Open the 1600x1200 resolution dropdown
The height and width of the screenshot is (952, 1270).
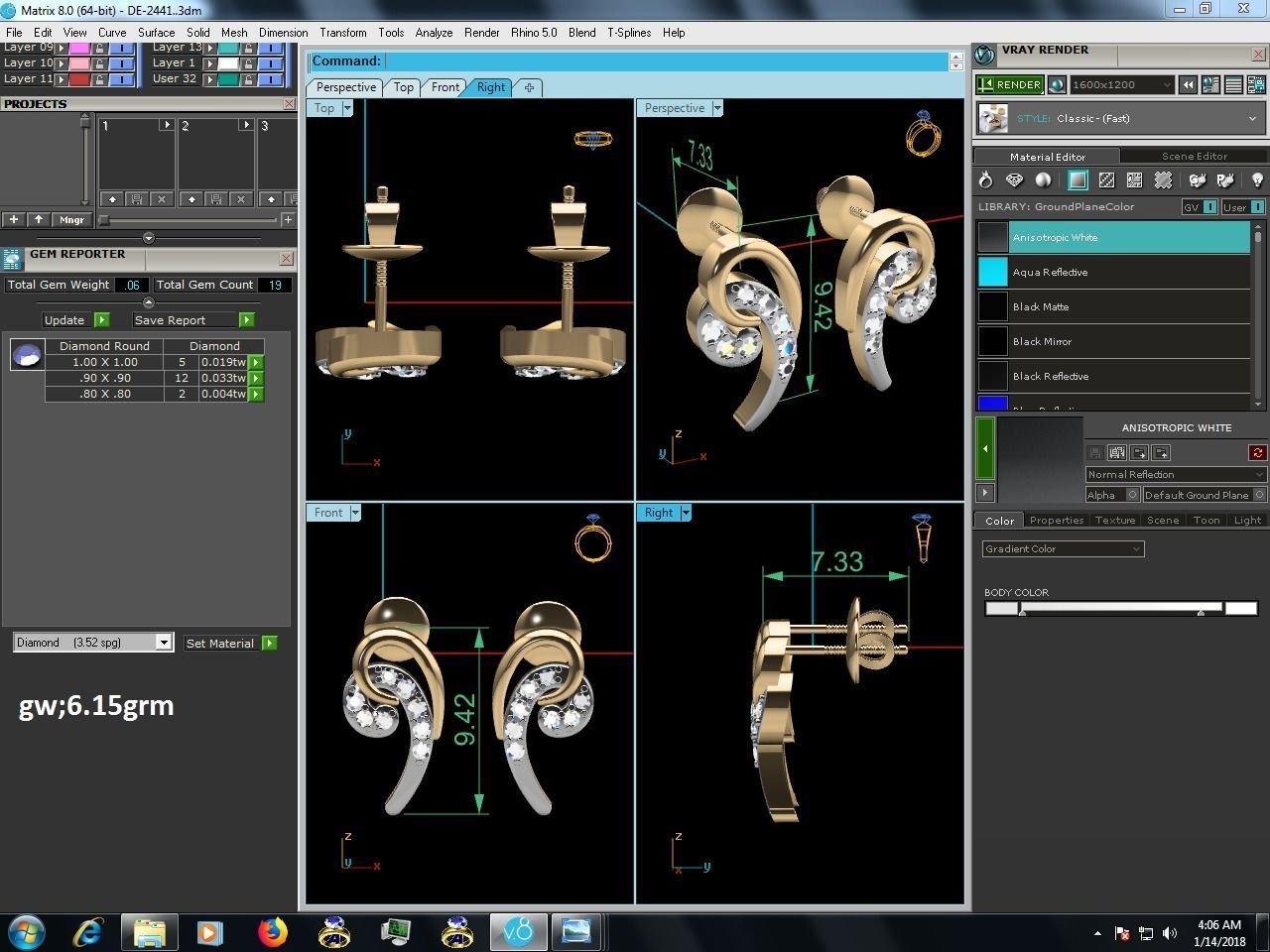coord(1122,85)
